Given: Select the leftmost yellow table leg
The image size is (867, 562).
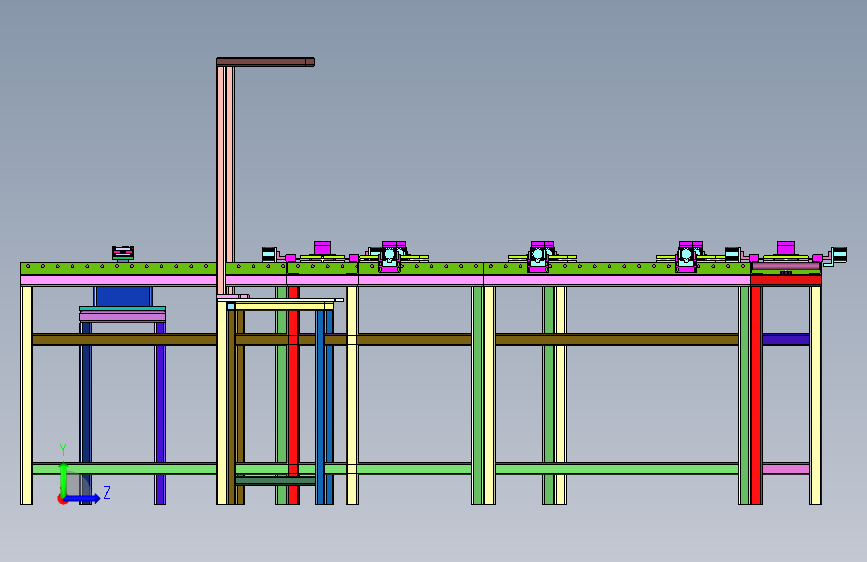Looking at the screenshot, I should point(26,395).
